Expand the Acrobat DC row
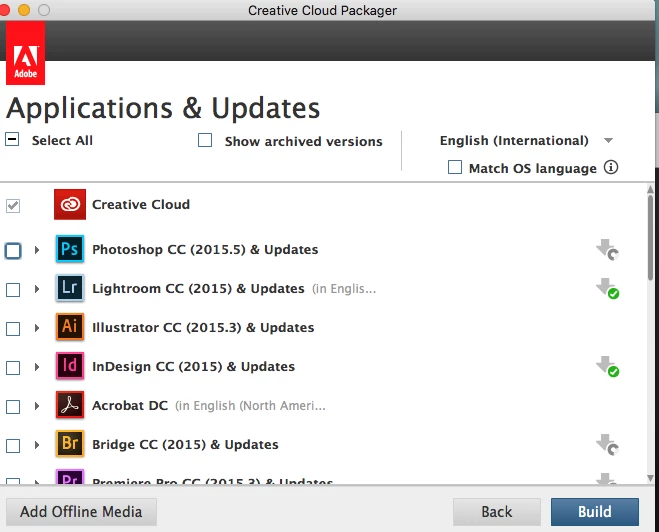Viewport: 659px width, 532px height. [37, 406]
